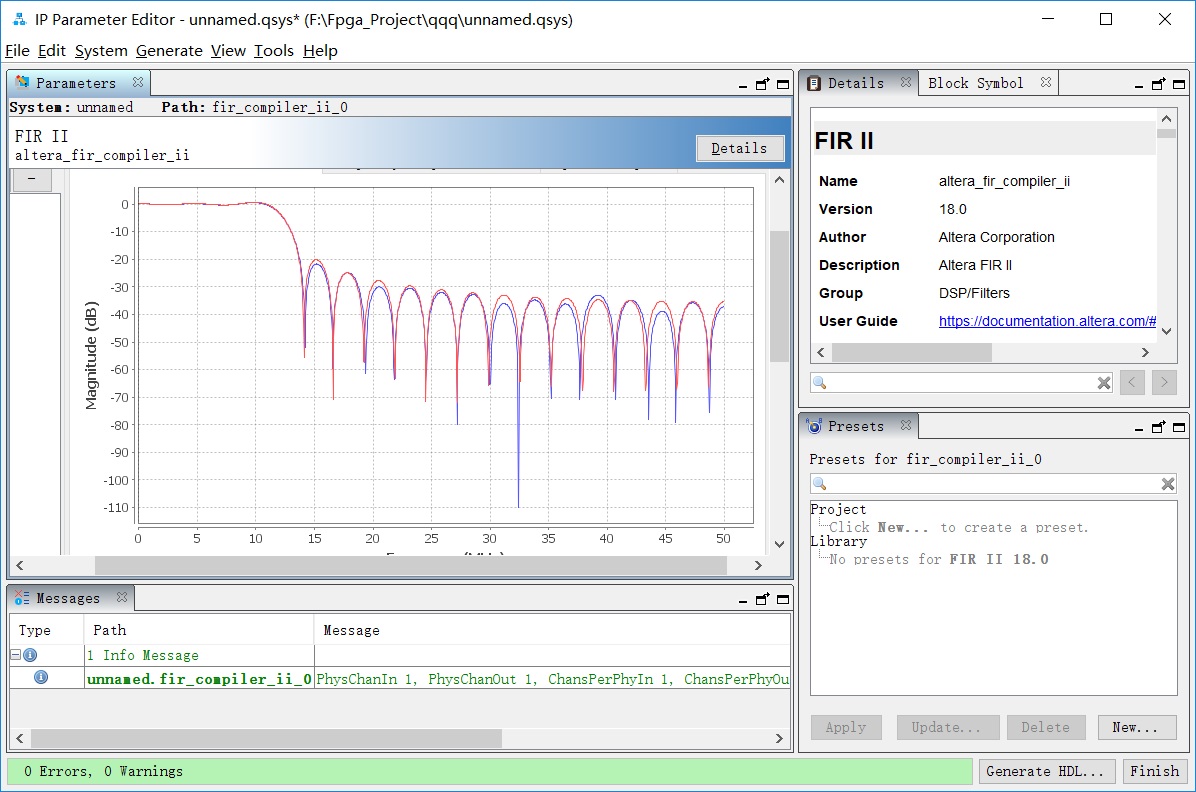Switch to the Block Symbol tab
The width and height of the screenshot is (1196, 792).
[x=976, y=83]
